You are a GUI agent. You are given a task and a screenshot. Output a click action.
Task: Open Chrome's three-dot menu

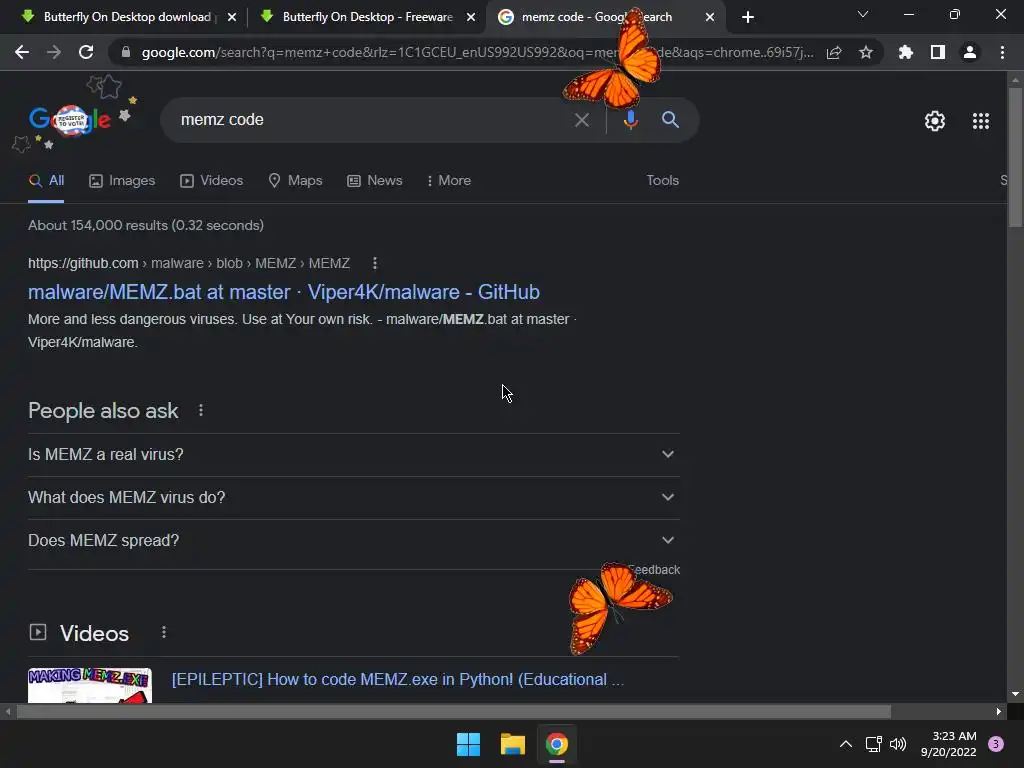click(1002, 52)
